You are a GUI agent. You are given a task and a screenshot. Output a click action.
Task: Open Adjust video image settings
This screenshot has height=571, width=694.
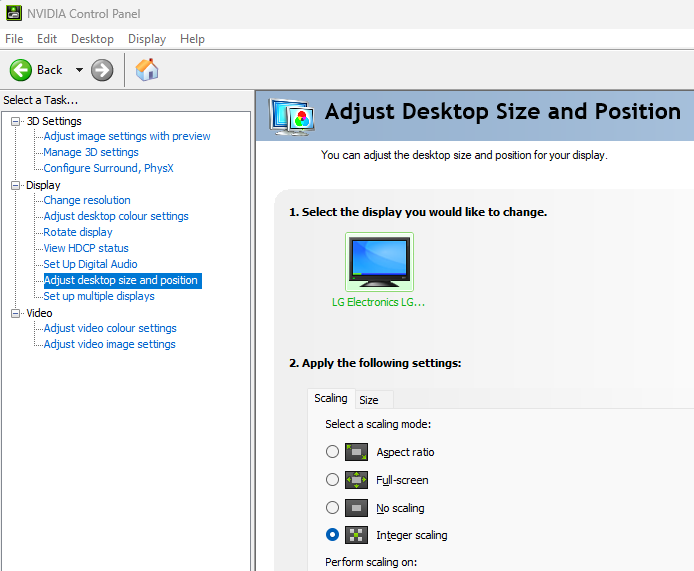coord(109,344)
